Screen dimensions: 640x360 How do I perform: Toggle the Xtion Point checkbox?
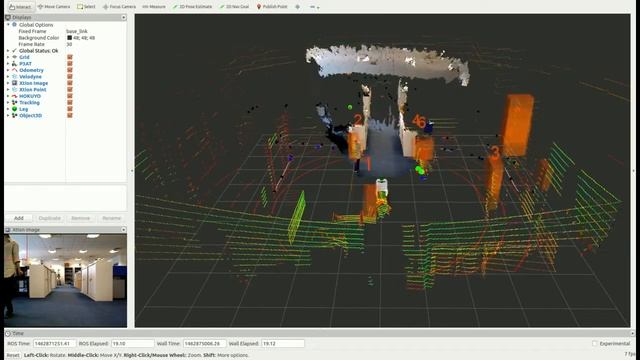tap(70, 89)
